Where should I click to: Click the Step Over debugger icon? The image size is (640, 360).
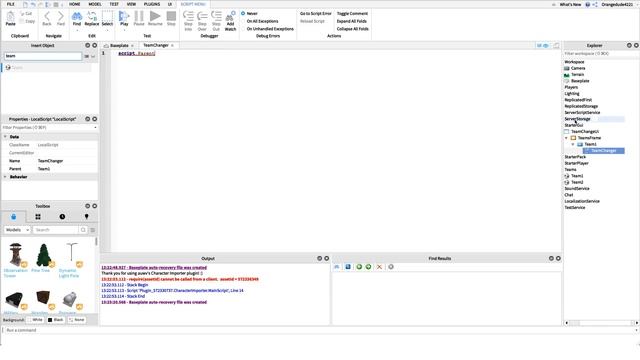202,21
